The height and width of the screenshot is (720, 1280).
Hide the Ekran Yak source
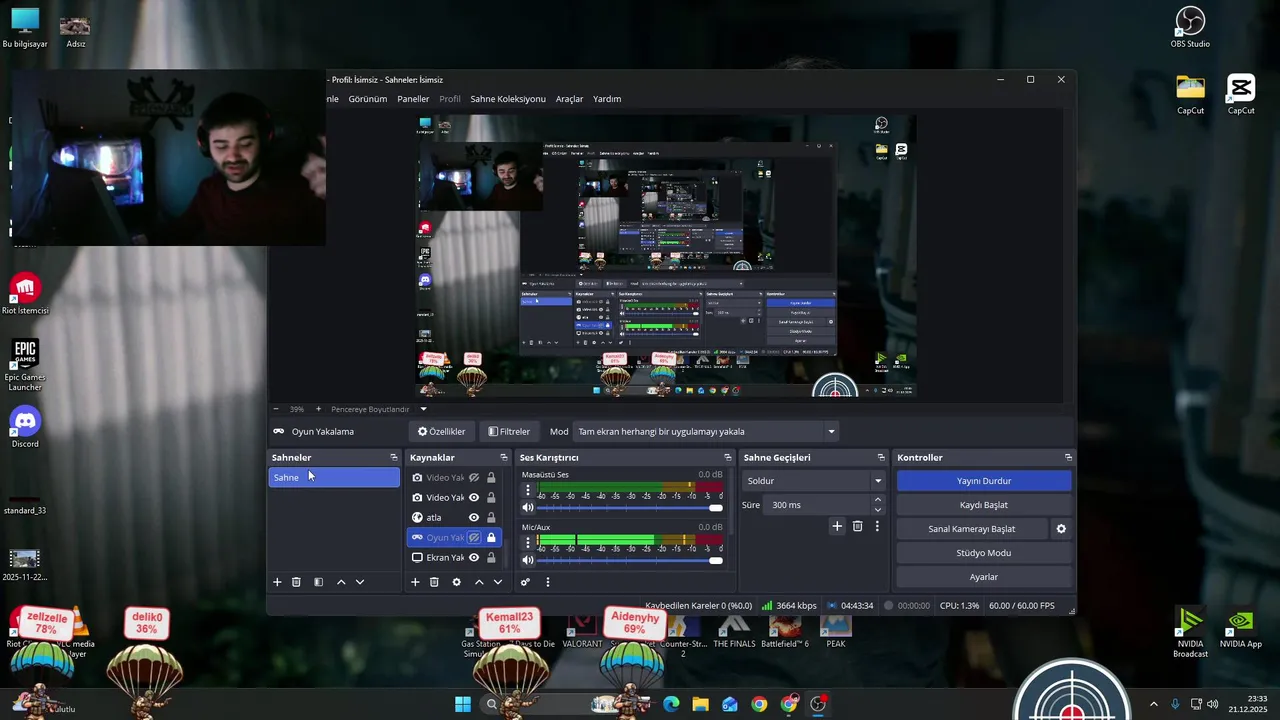click(474, 558)
